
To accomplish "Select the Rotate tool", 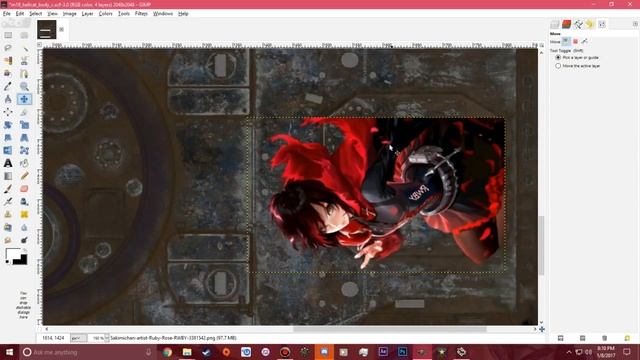I will (x=8, y=125).
